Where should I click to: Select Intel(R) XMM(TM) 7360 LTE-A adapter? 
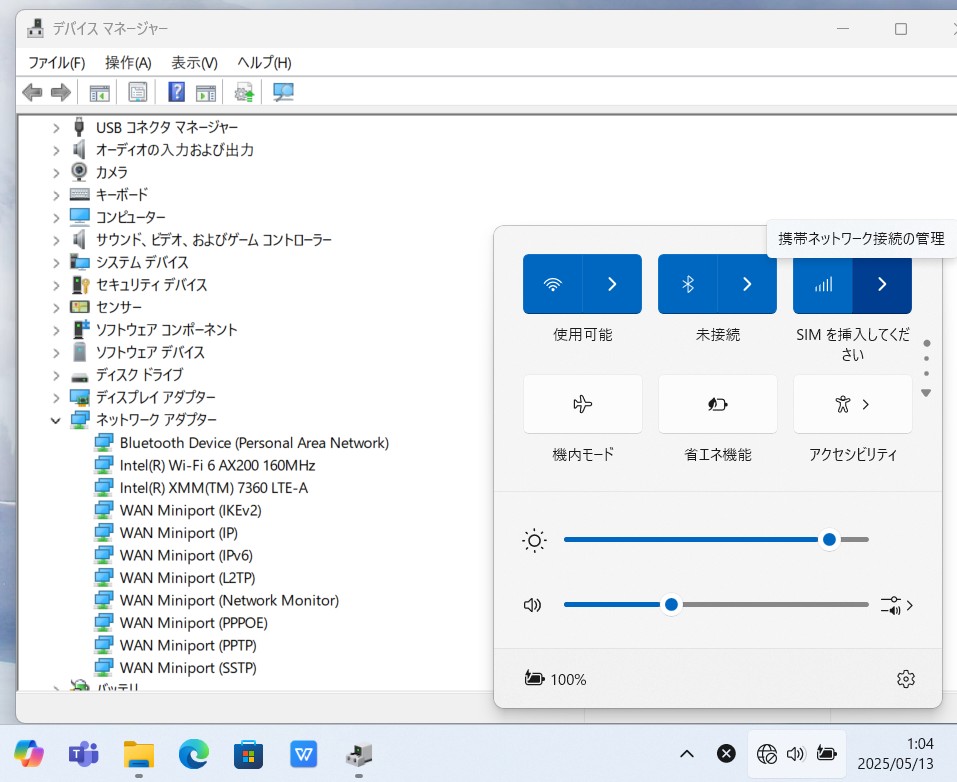214,488
